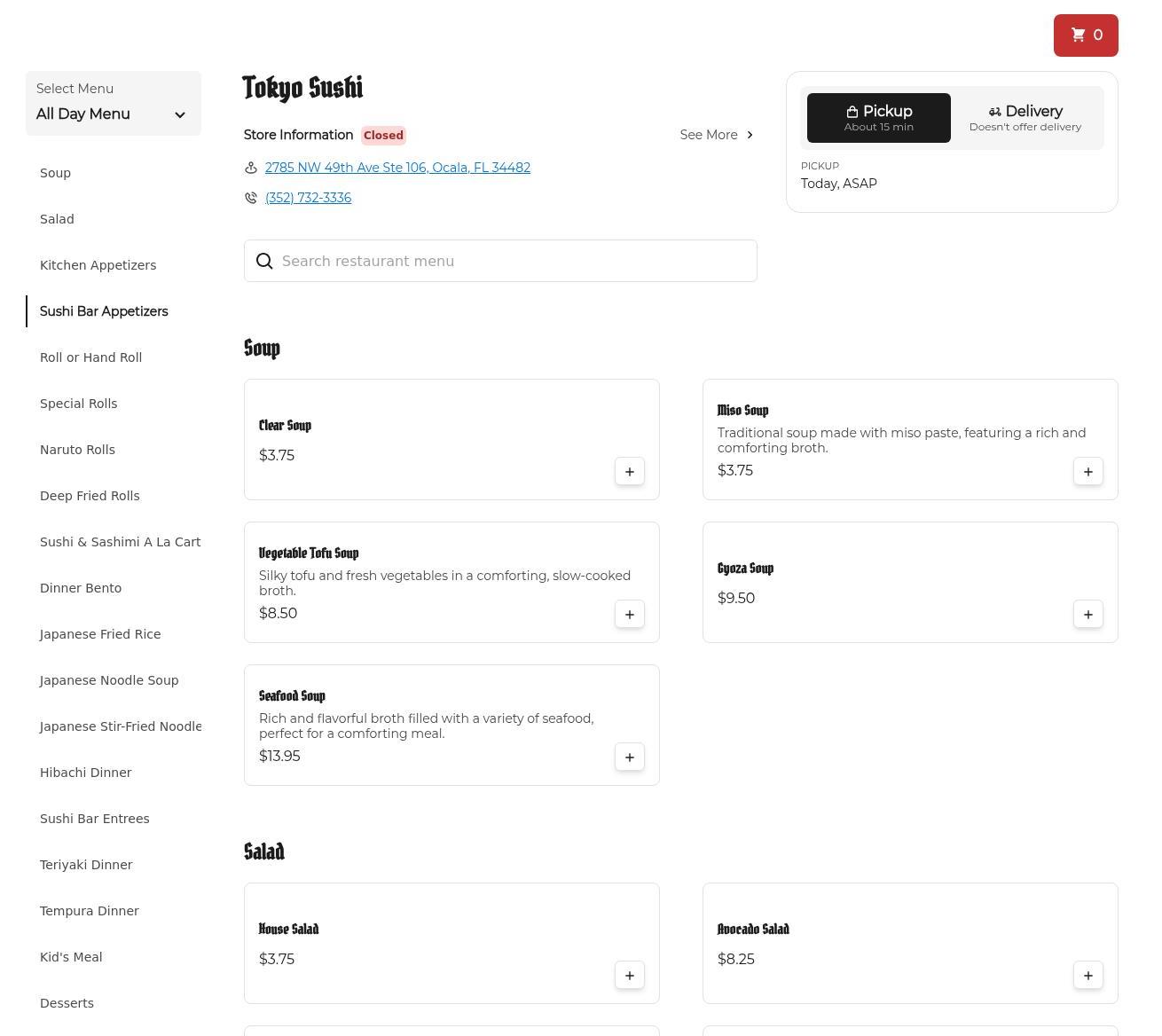
Task: Add House Salad via plus icon
Action: tap(629, 976)
